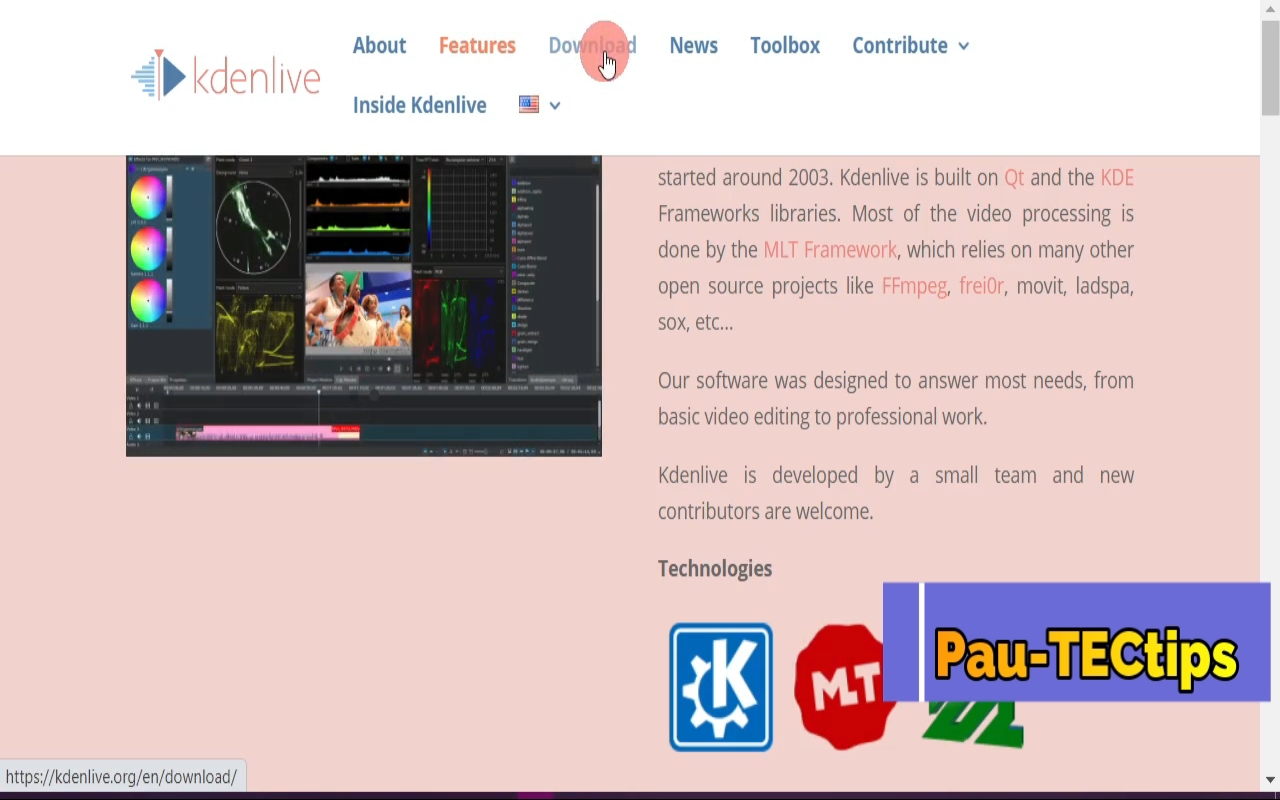
Task: Expand the Contribute dropdown menu
Action: coord(910,45)
